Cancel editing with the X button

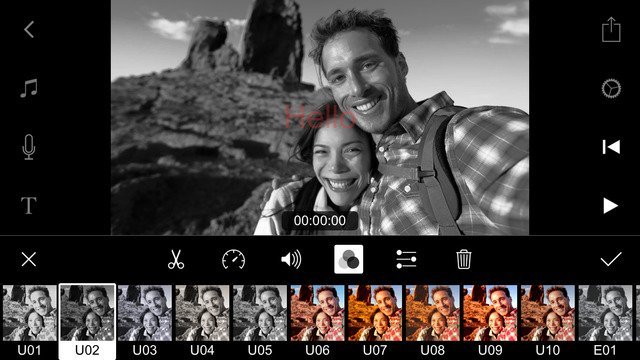point(29,259)
